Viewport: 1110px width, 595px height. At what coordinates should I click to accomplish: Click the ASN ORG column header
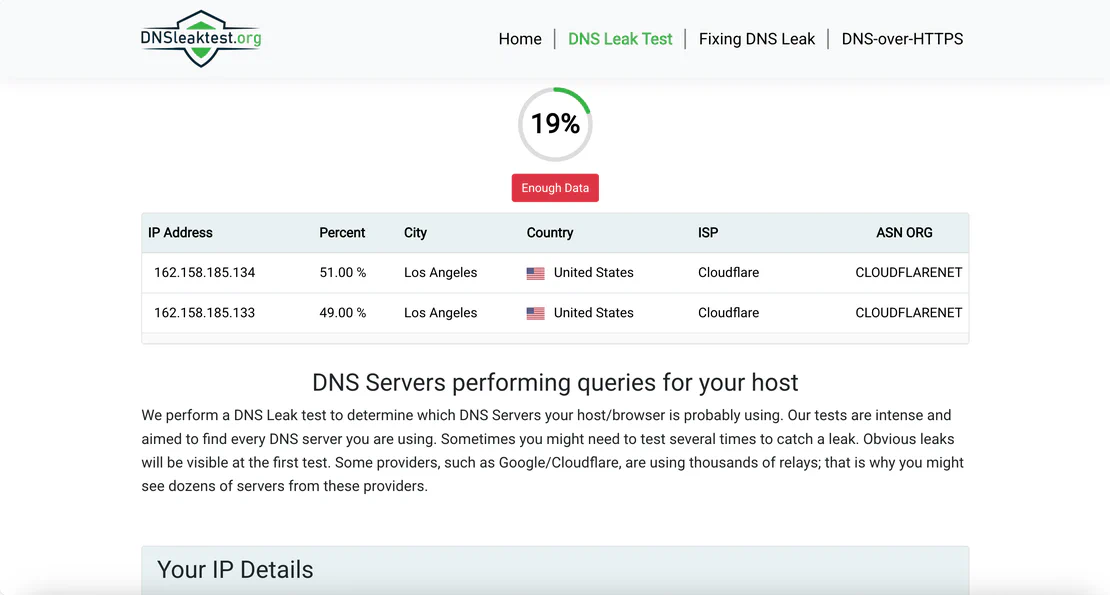tap(904, 233)
